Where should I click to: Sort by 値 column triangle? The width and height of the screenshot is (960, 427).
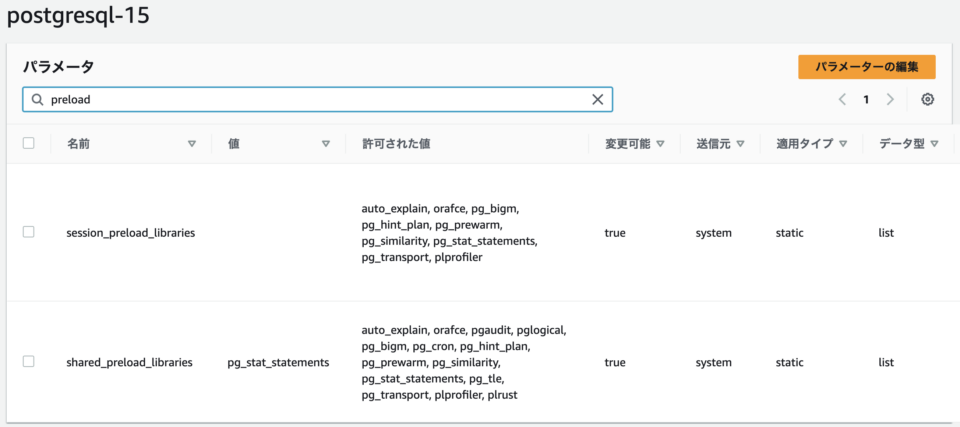[x=326, y=144]
